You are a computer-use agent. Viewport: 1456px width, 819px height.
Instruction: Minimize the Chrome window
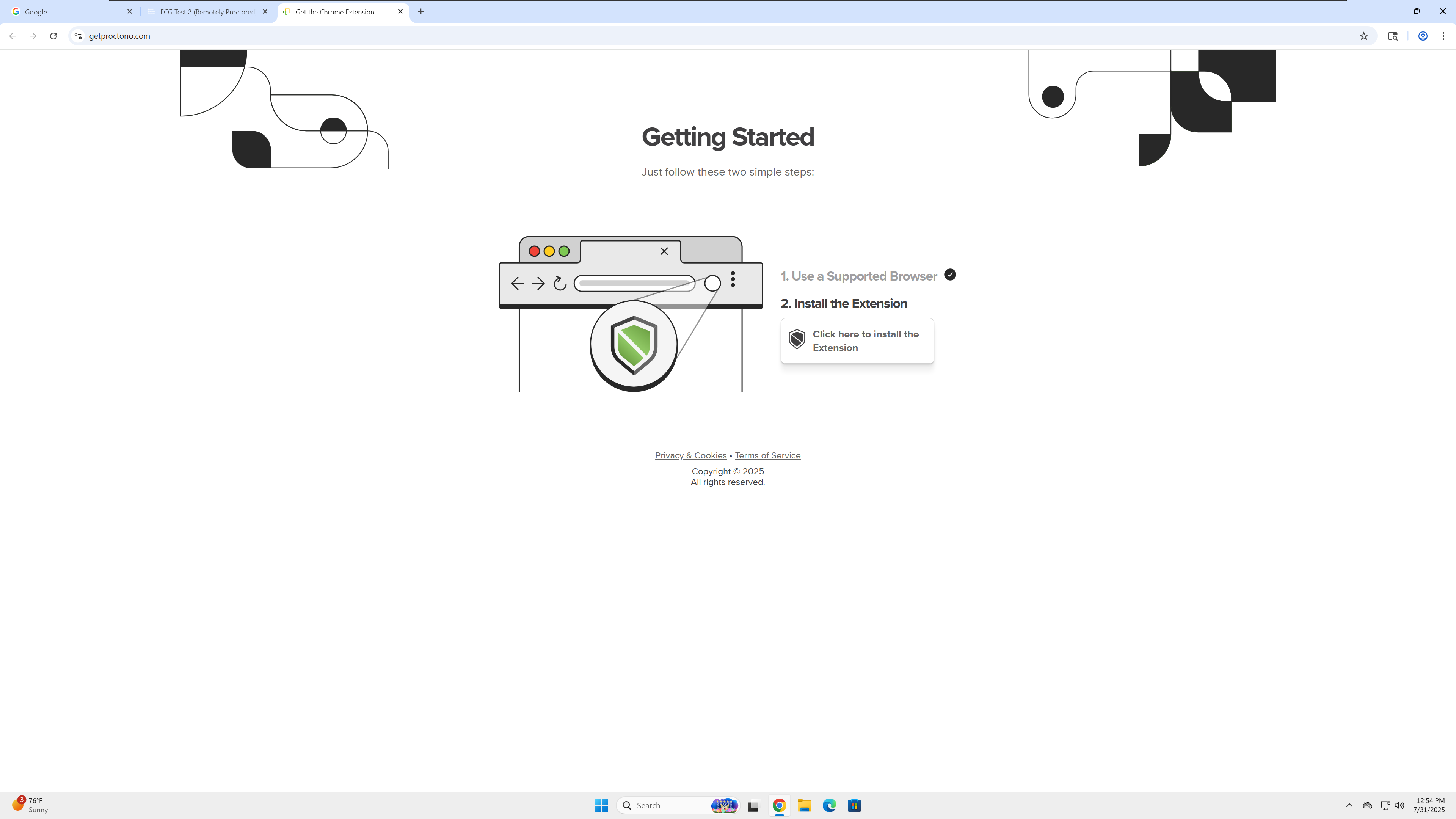click(1391, 11)
